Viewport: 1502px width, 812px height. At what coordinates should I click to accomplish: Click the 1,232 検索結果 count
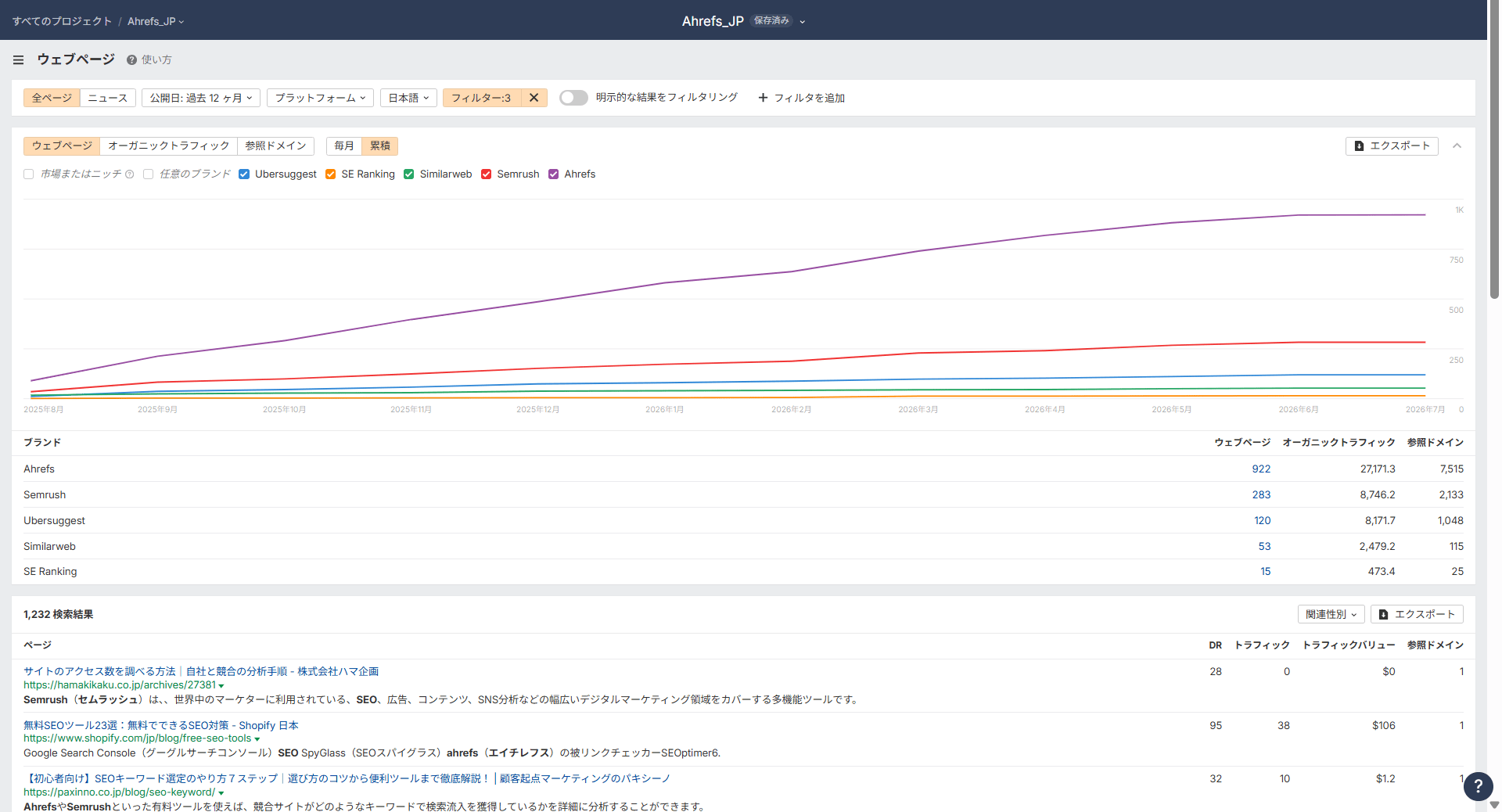coord(59,615)
